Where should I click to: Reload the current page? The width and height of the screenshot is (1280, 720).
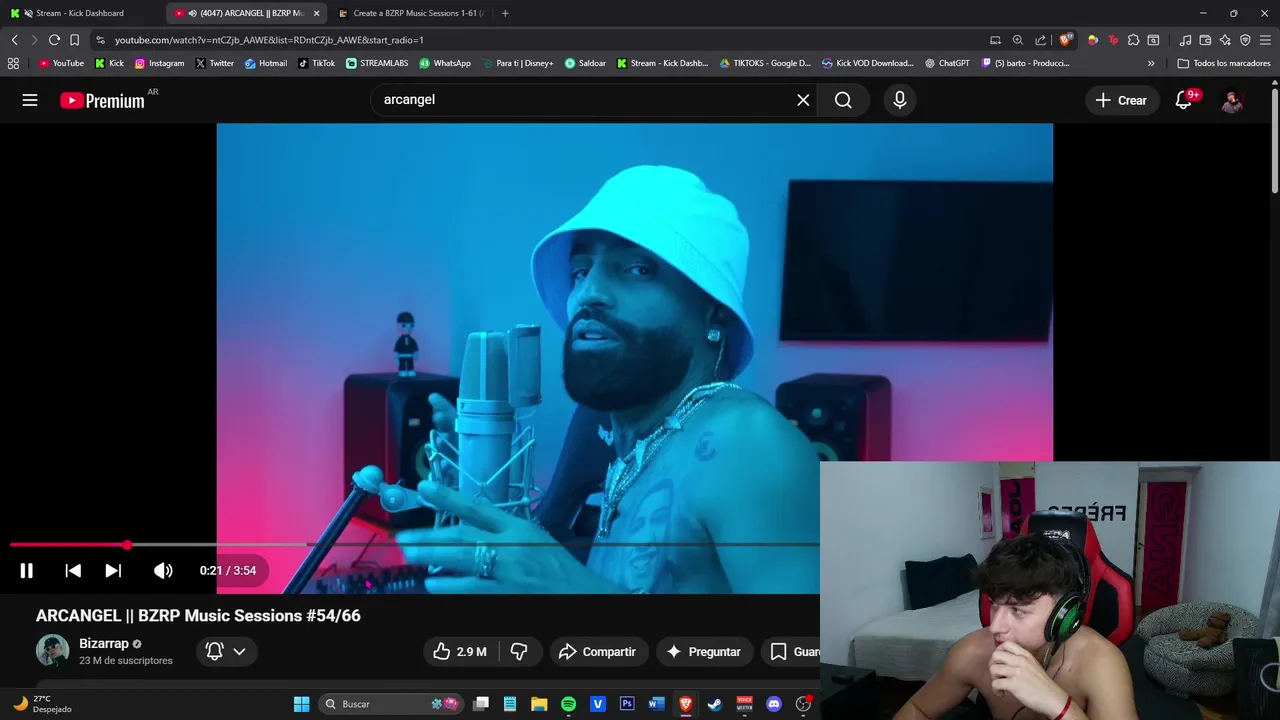54,40
